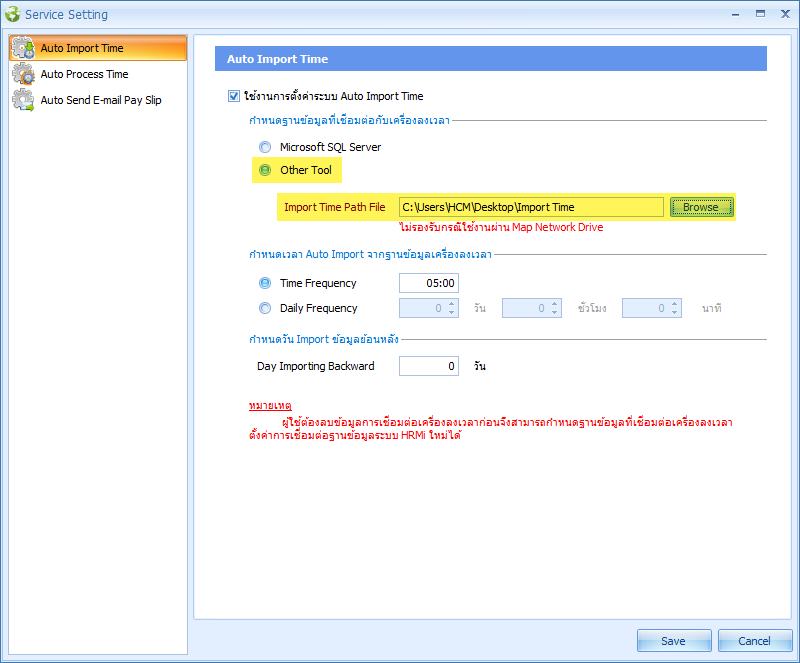This screenshot has height=663, width=800.
Task: Click the Save button
Action: [674, 641]
